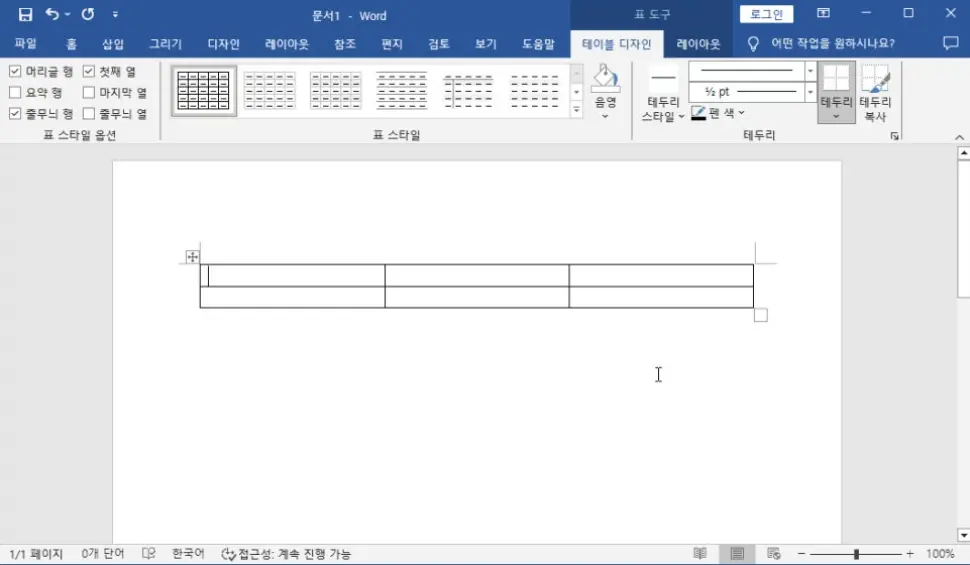Click the 음영 shading paint bucket icon
Image resolution: width=970 pixels, height=565 pixels.
pyautogui.click(x=605, y=80)
